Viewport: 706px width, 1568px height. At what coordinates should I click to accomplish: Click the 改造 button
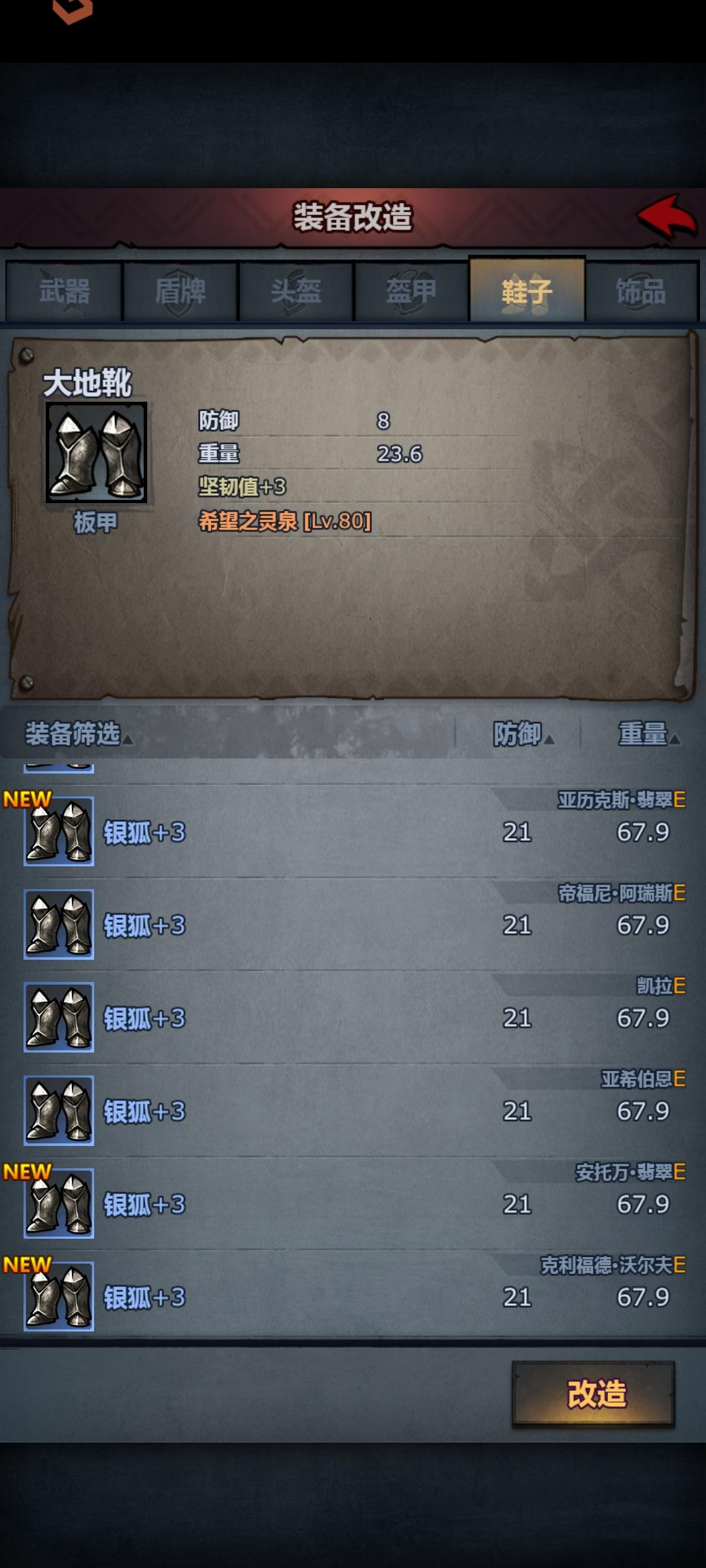594,1394
